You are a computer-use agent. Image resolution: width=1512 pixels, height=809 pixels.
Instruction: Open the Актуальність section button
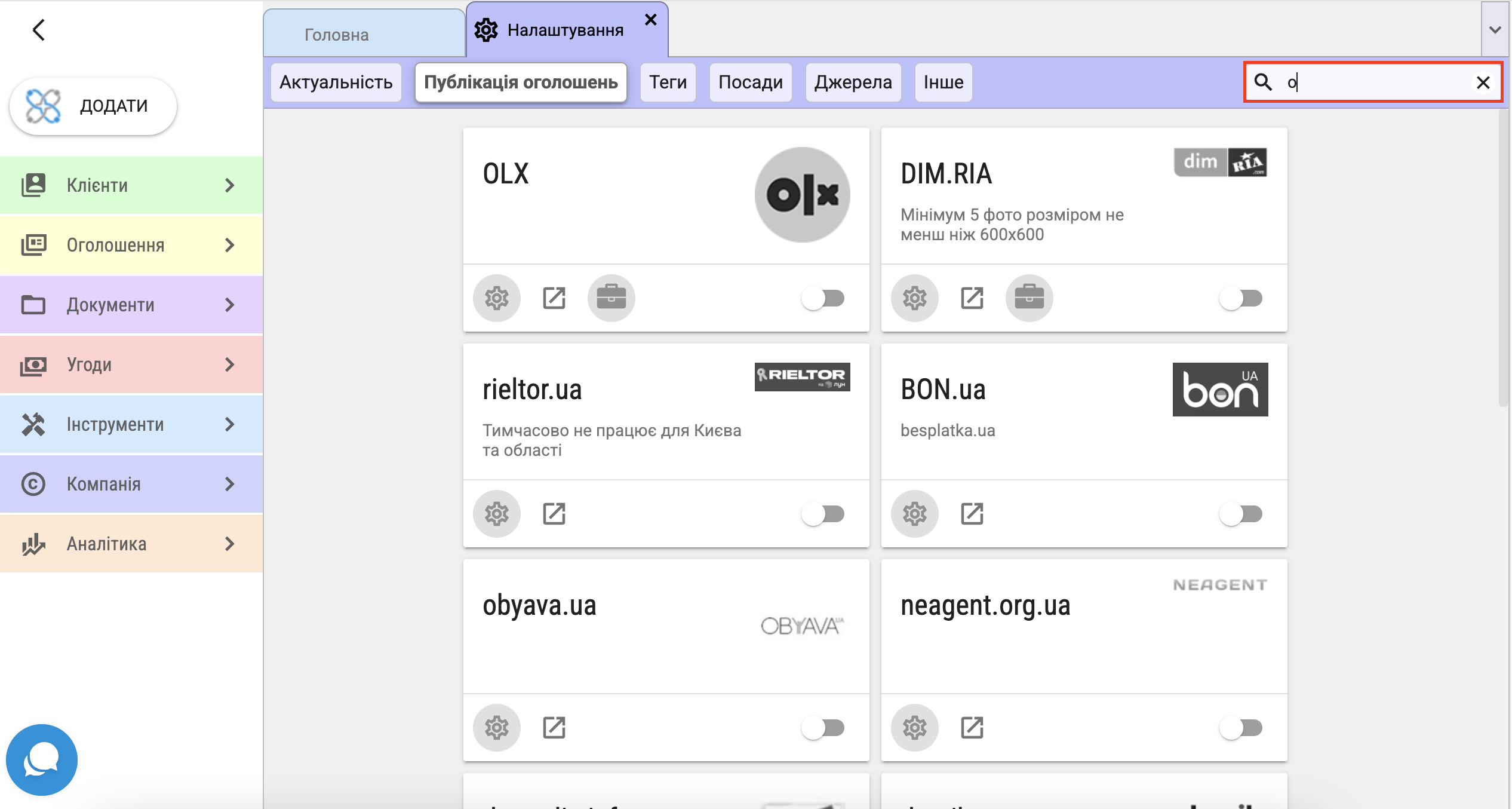click(336, 82)
